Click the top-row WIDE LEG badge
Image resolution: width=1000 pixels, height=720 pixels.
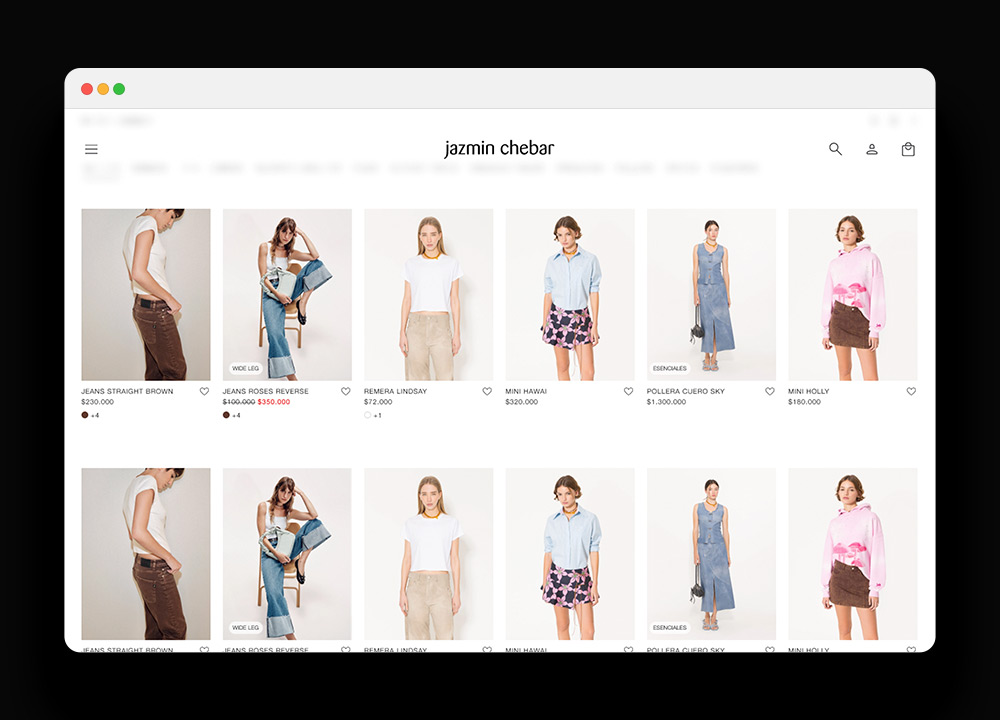point(246,369)
